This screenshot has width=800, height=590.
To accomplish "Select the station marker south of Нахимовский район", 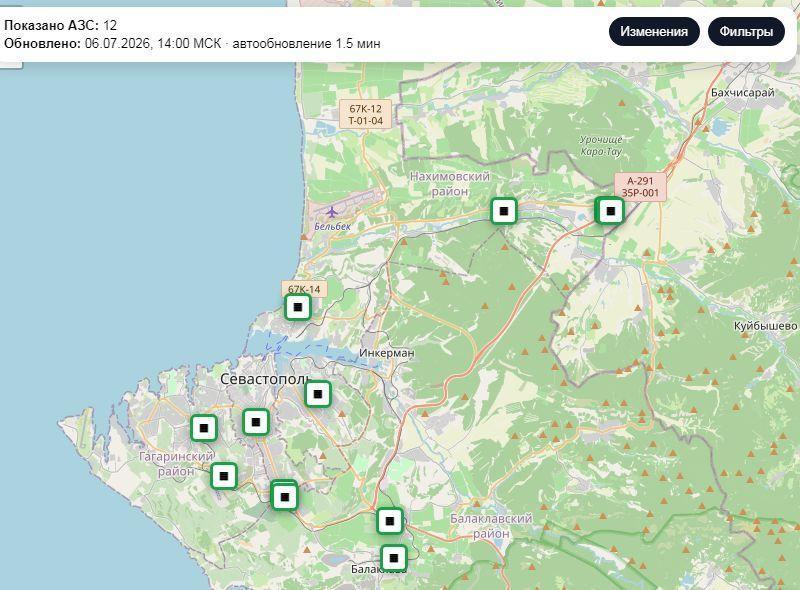I will click(x=504, y=211).
